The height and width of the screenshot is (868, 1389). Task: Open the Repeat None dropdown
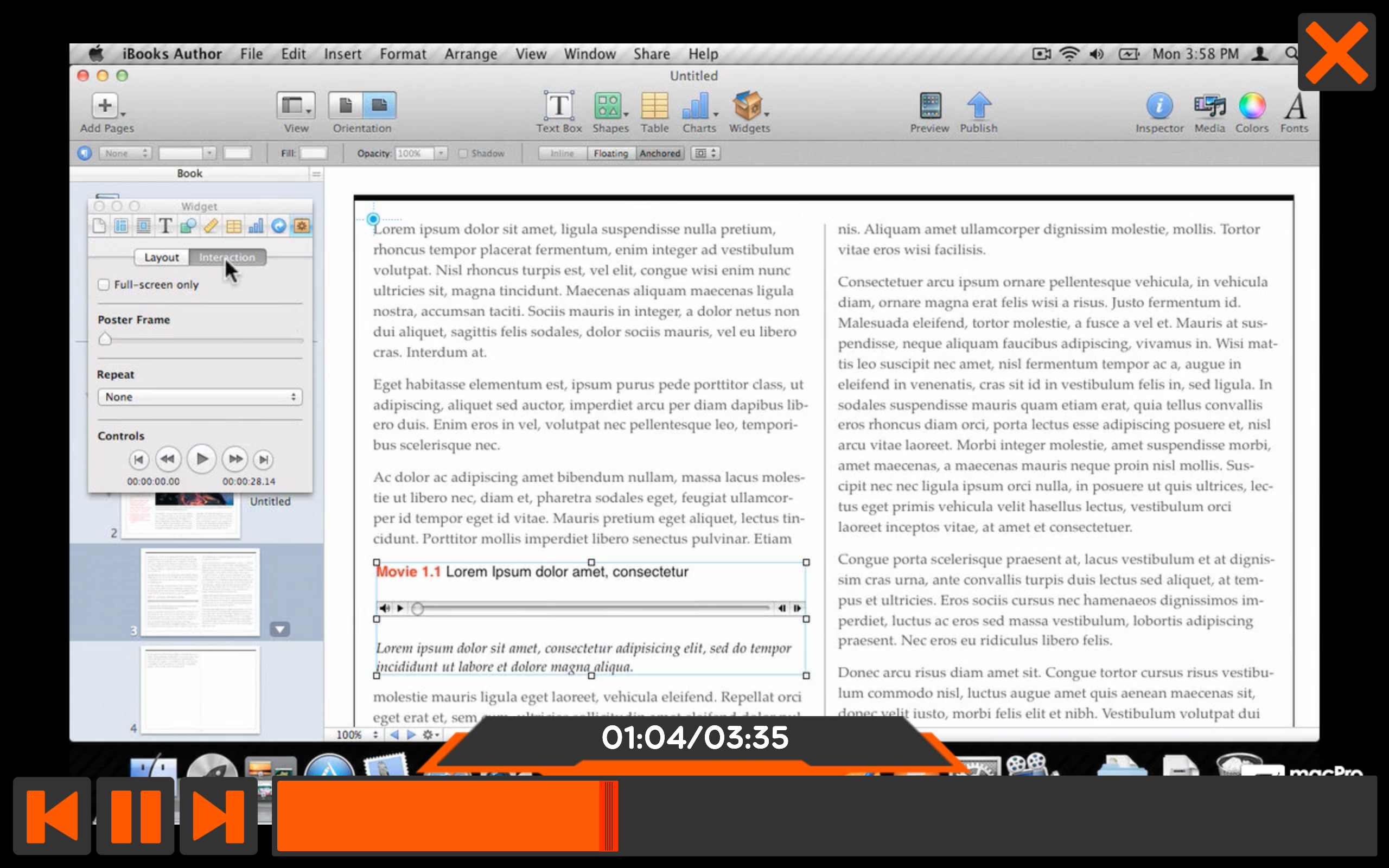coord(200,397)
